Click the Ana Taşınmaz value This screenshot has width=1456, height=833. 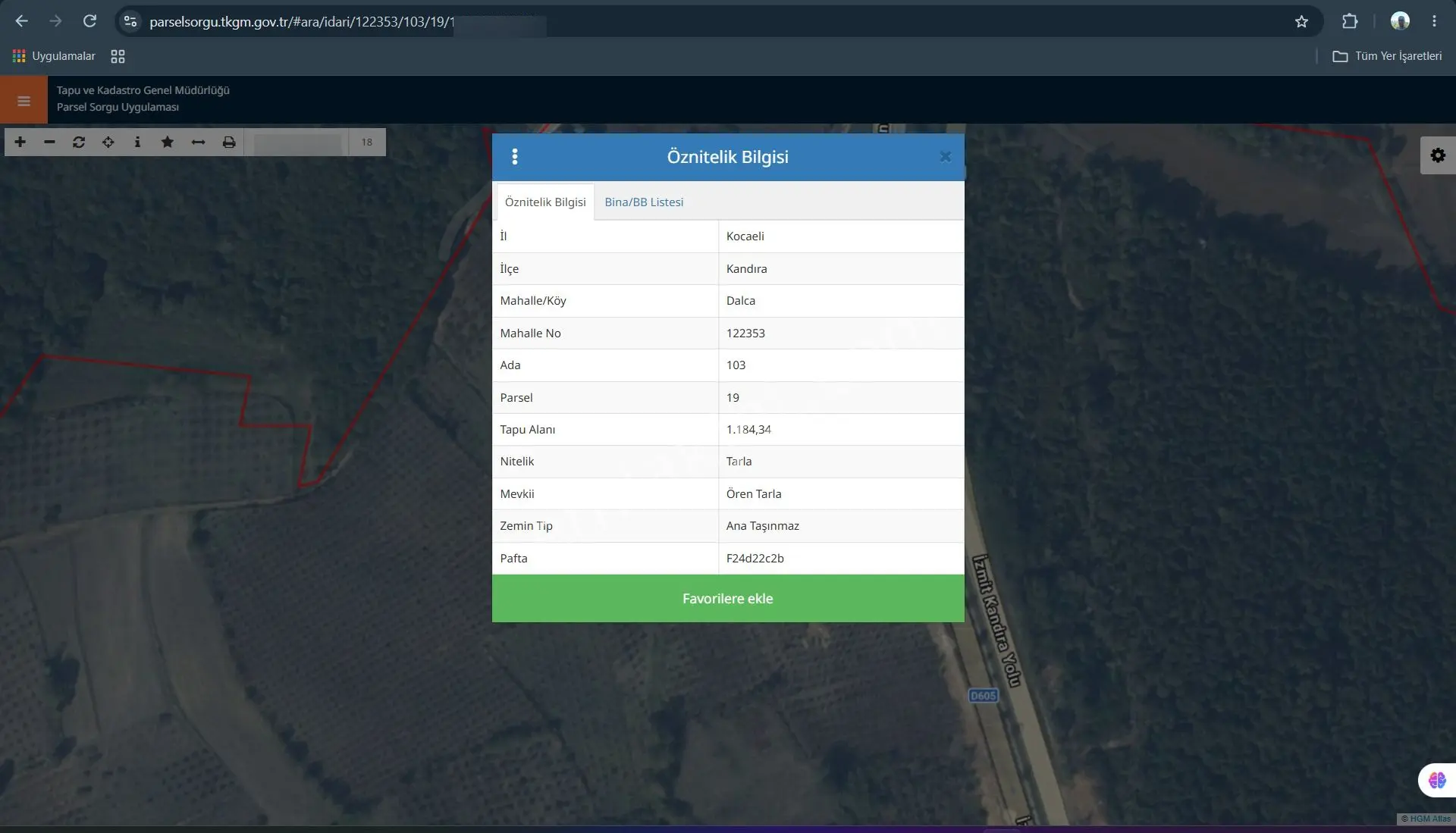[841, 526]
